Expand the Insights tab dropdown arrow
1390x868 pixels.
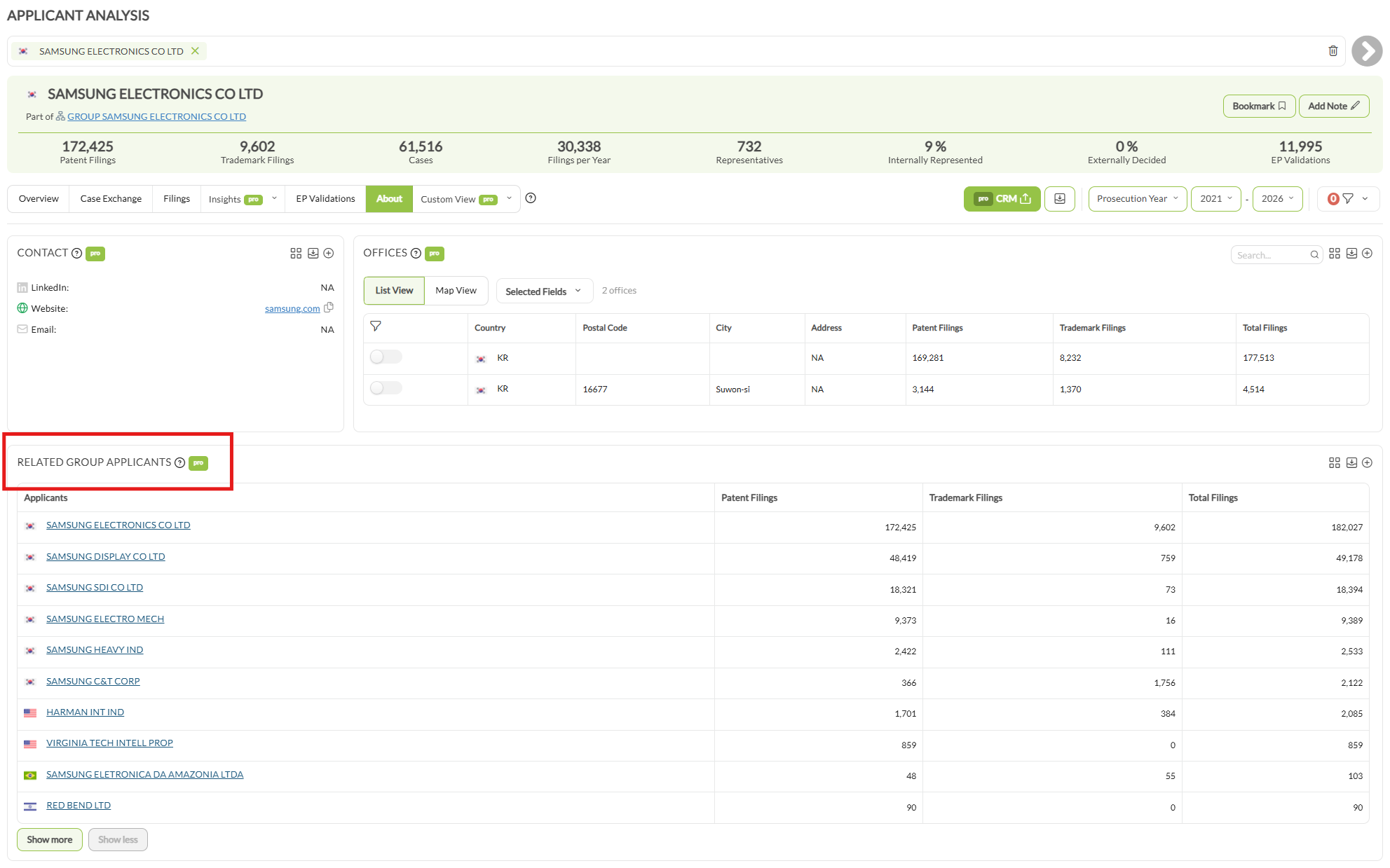coord(274,199)
